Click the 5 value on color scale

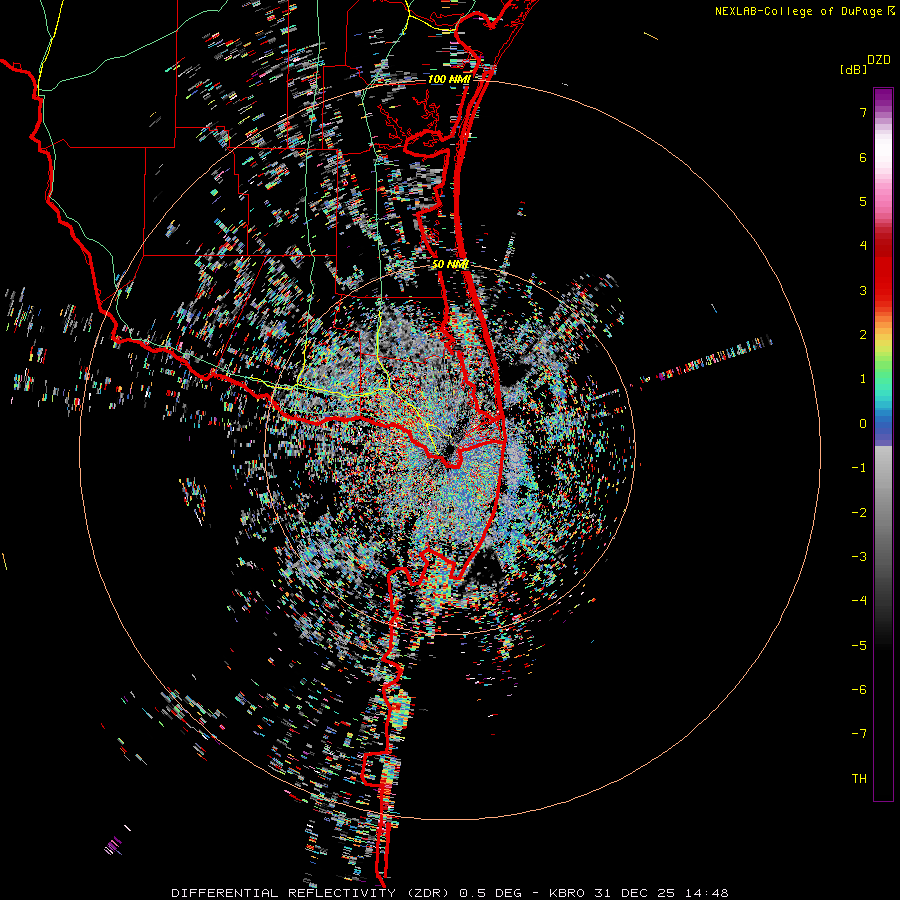click(x=863, y=201)
